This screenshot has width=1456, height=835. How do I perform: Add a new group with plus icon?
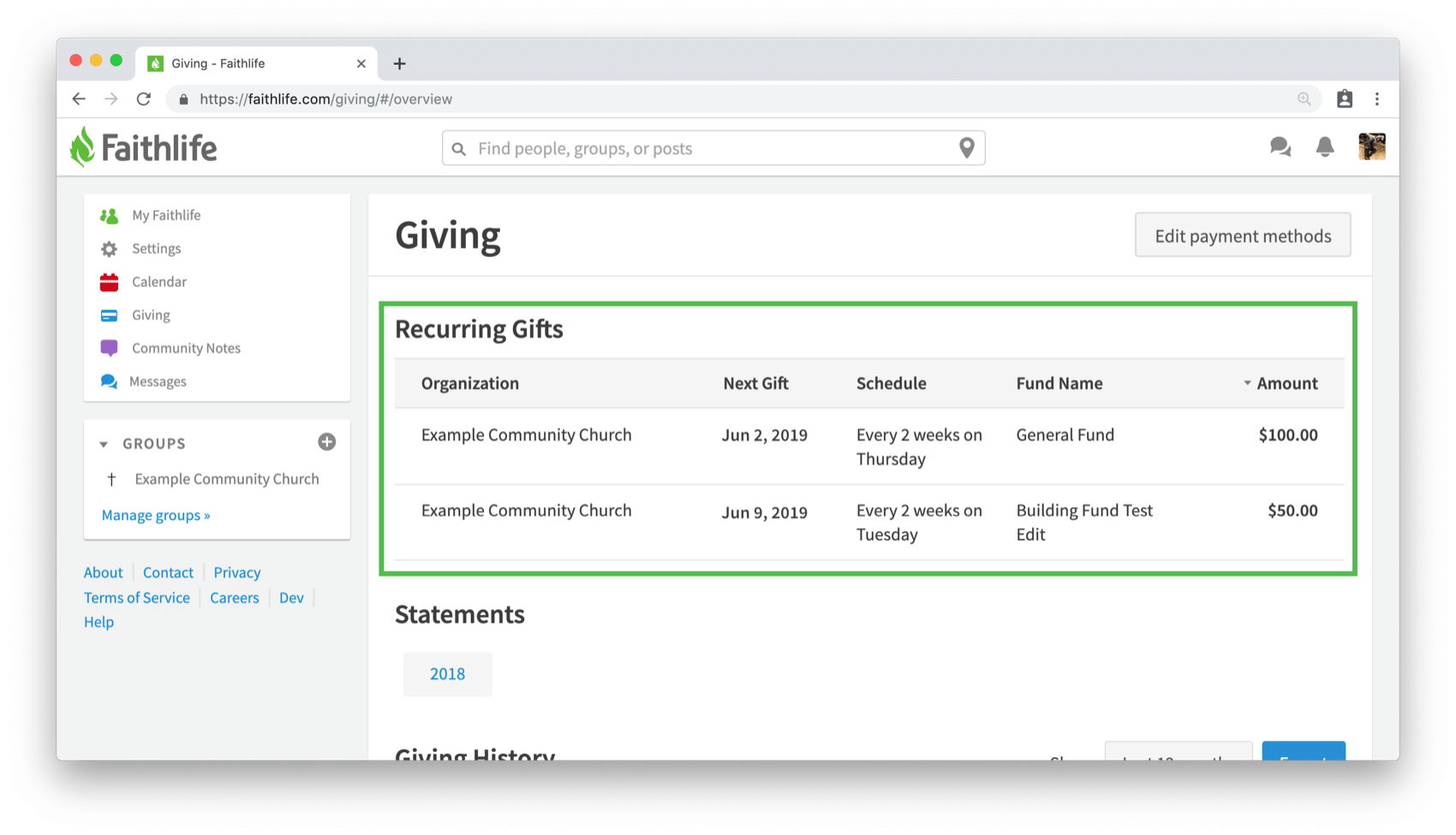pyautogui.click(x=327, y=442)
